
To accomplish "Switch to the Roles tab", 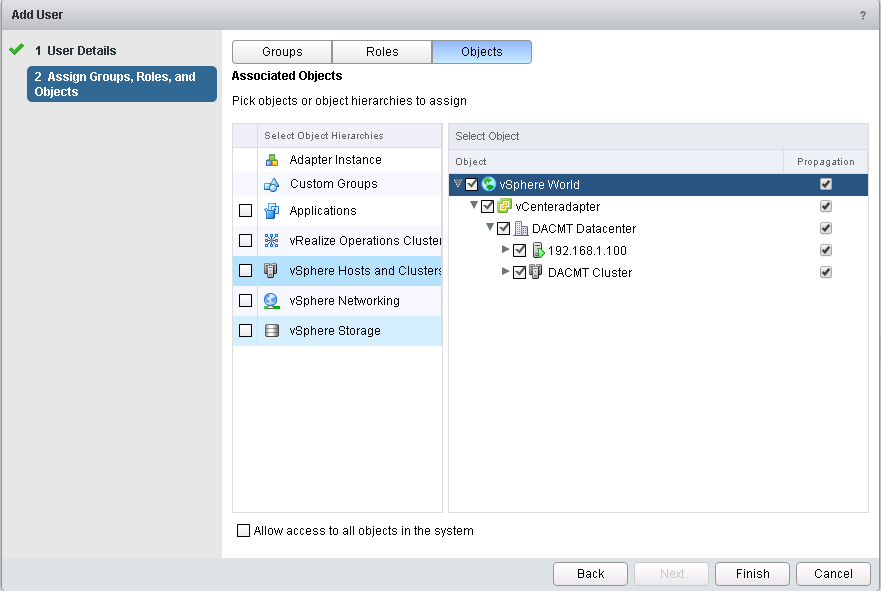I will tap(382, 52).
